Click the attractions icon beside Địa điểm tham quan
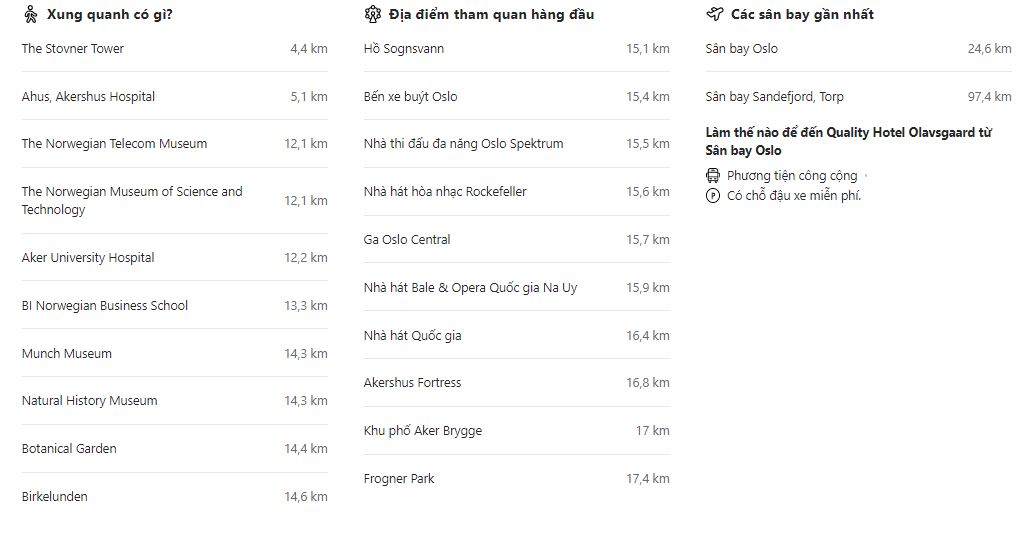The image size is (1034, 533). (373, 14)
